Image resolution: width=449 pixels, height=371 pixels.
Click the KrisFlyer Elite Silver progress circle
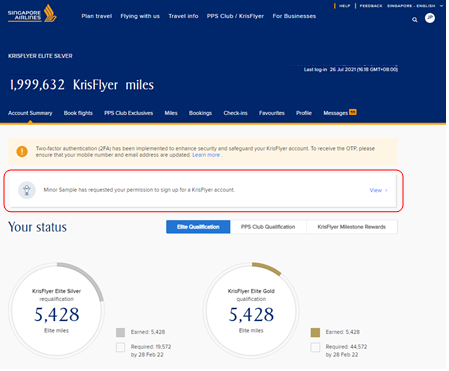click(x=56, y=310)
